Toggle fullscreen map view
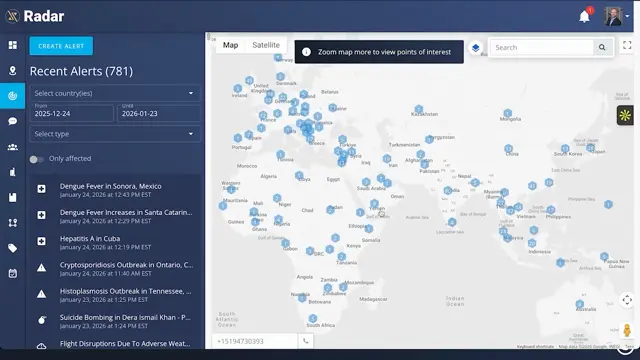 coord(627,45)
